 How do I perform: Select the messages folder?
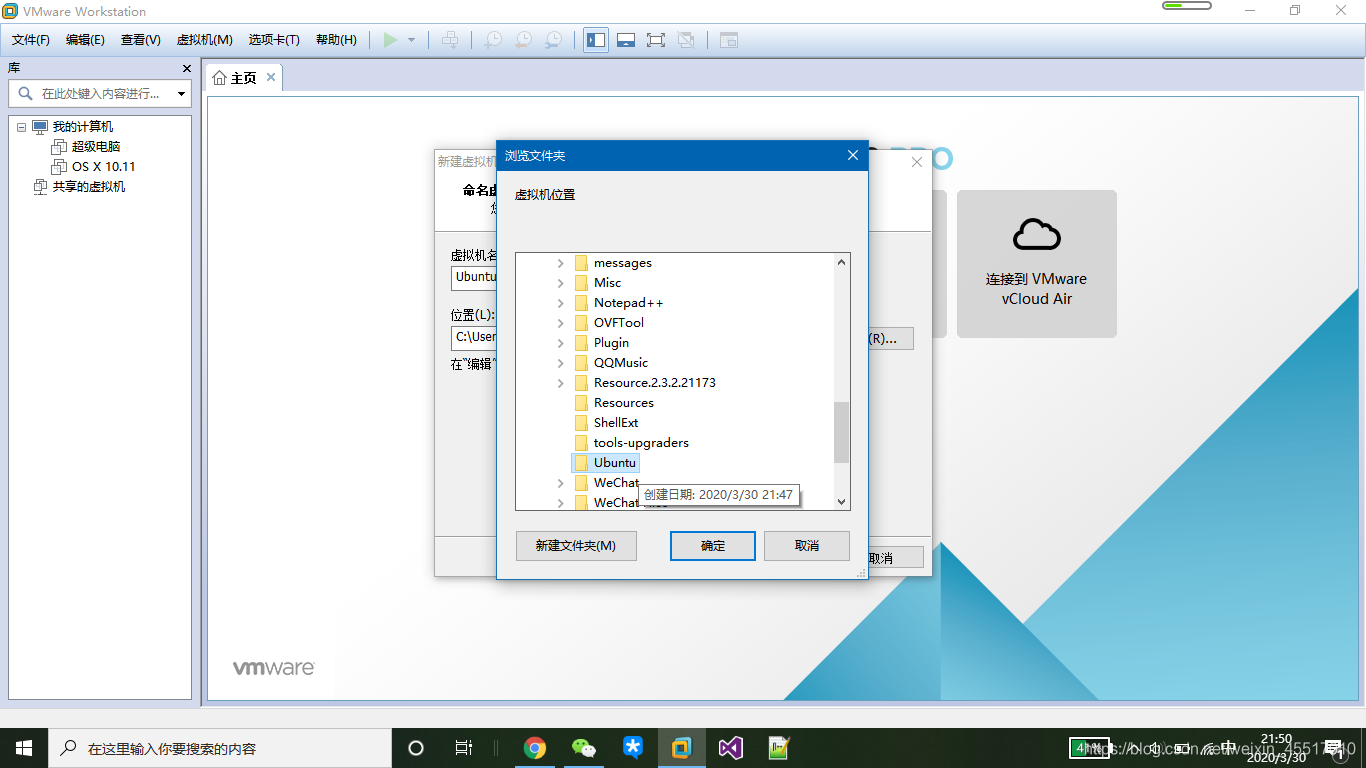(x=622, y=263)
